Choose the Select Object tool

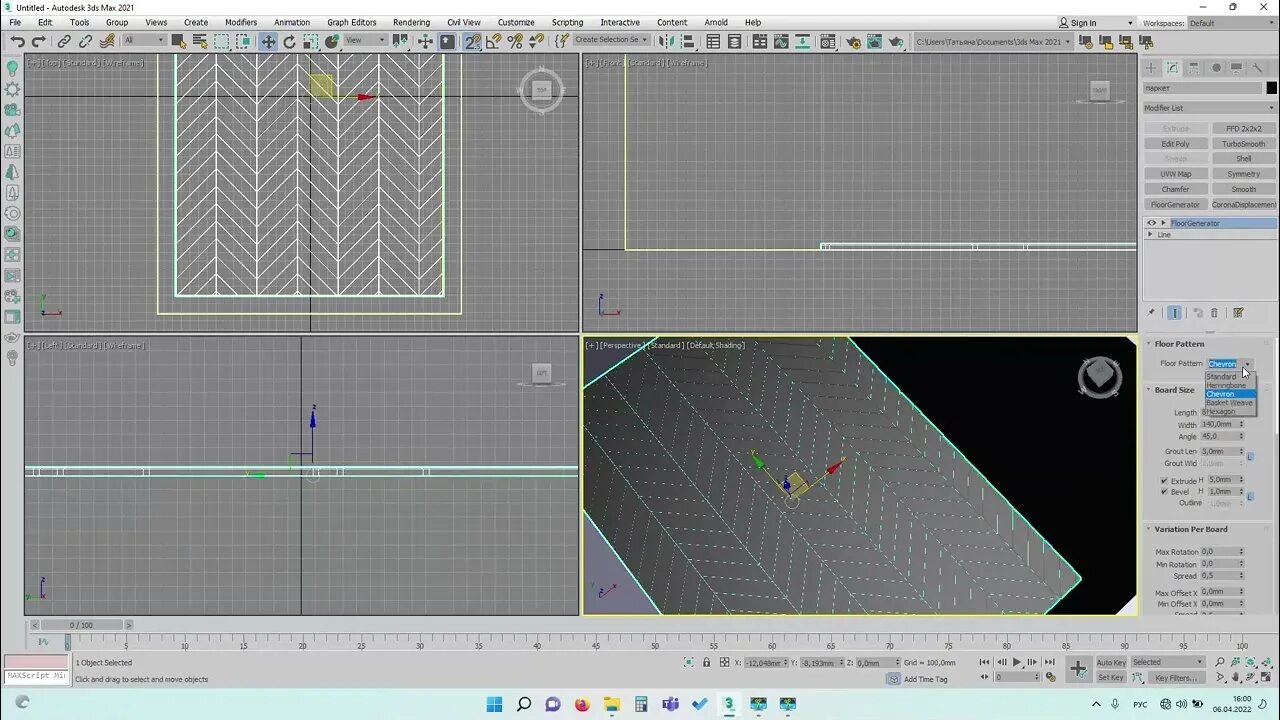pyautogui.click(x=178, y=41)
